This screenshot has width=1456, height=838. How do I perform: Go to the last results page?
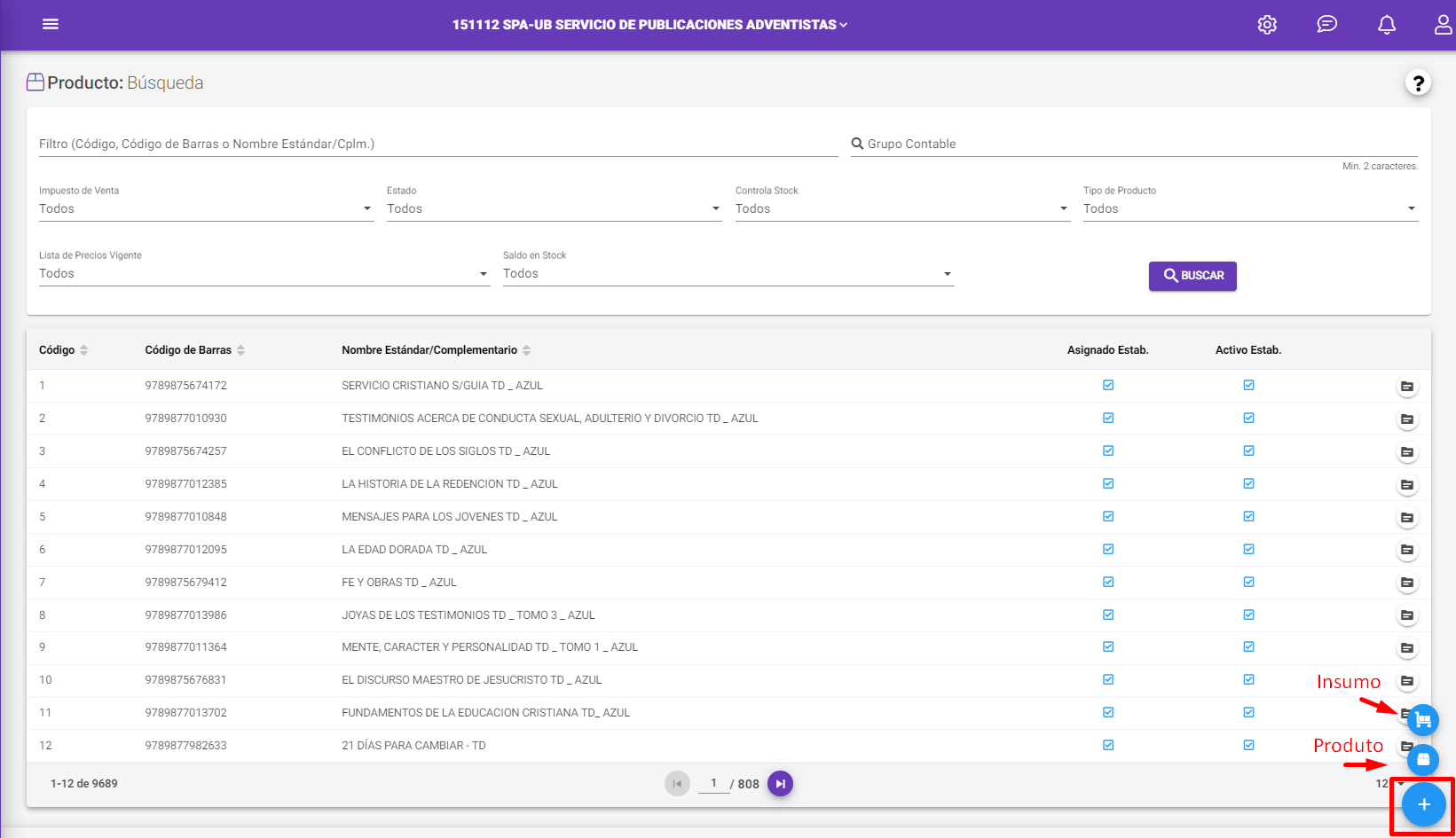(780, 784)
